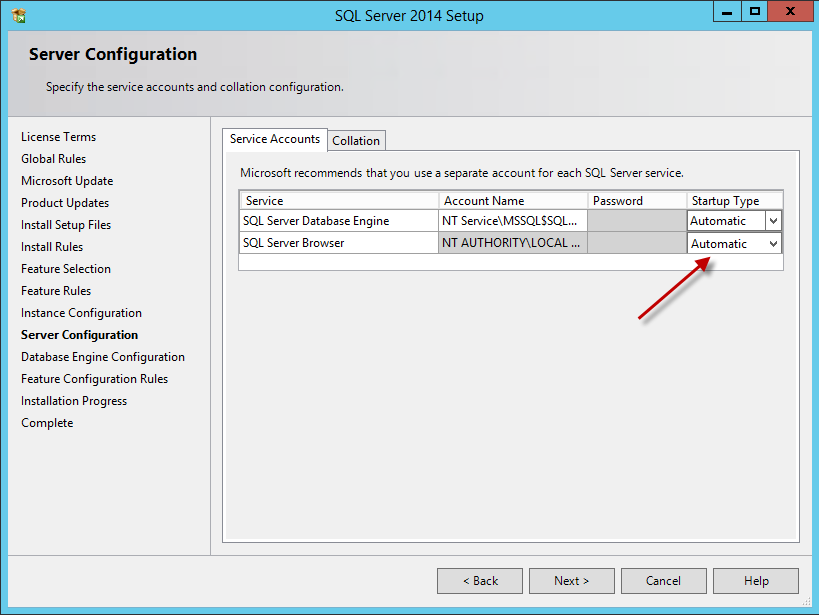Click Complete step in the list
Image resolution: width=819 pixels, height=615 pixels.
pos(47,423)
